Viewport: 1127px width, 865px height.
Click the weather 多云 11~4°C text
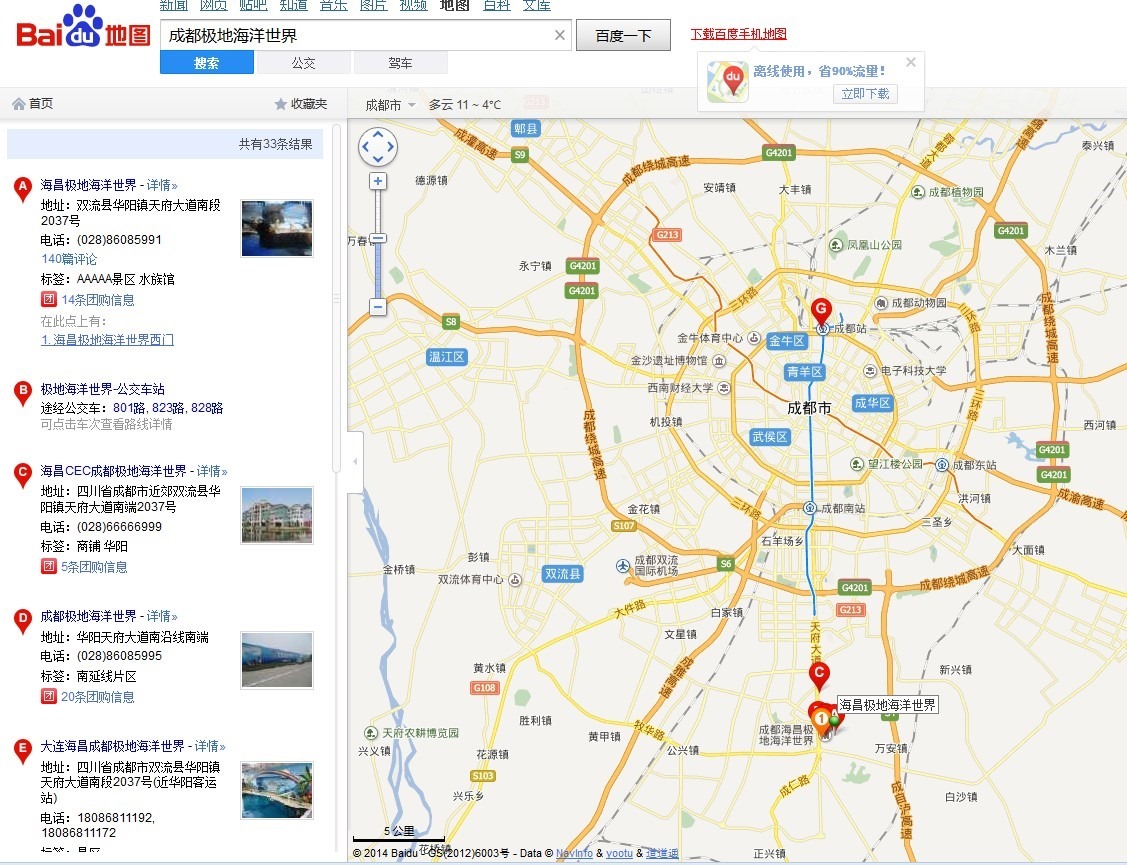[465, 105]
